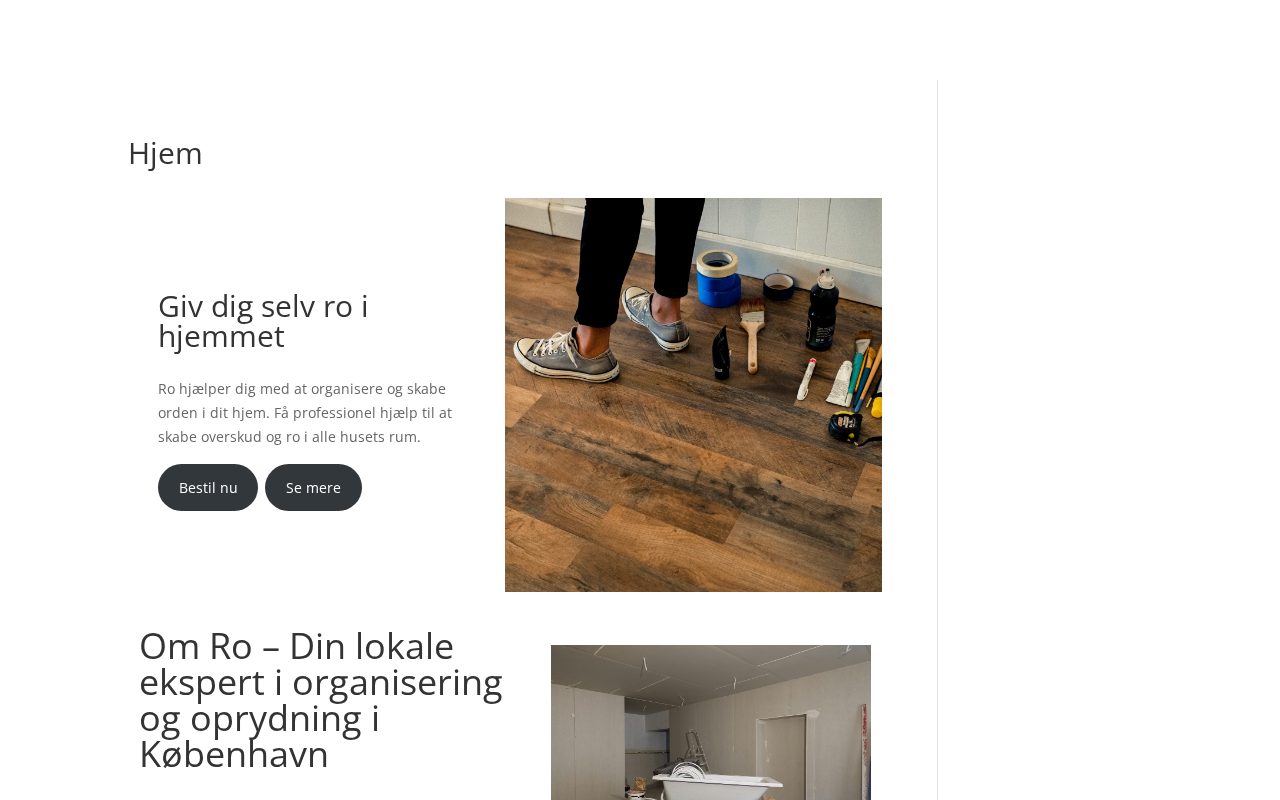This screenshot has width=1280, height=800.
Task: Click the "Om Ro – Din lokale ekspert" heading
Action: (x=321, y=700)
